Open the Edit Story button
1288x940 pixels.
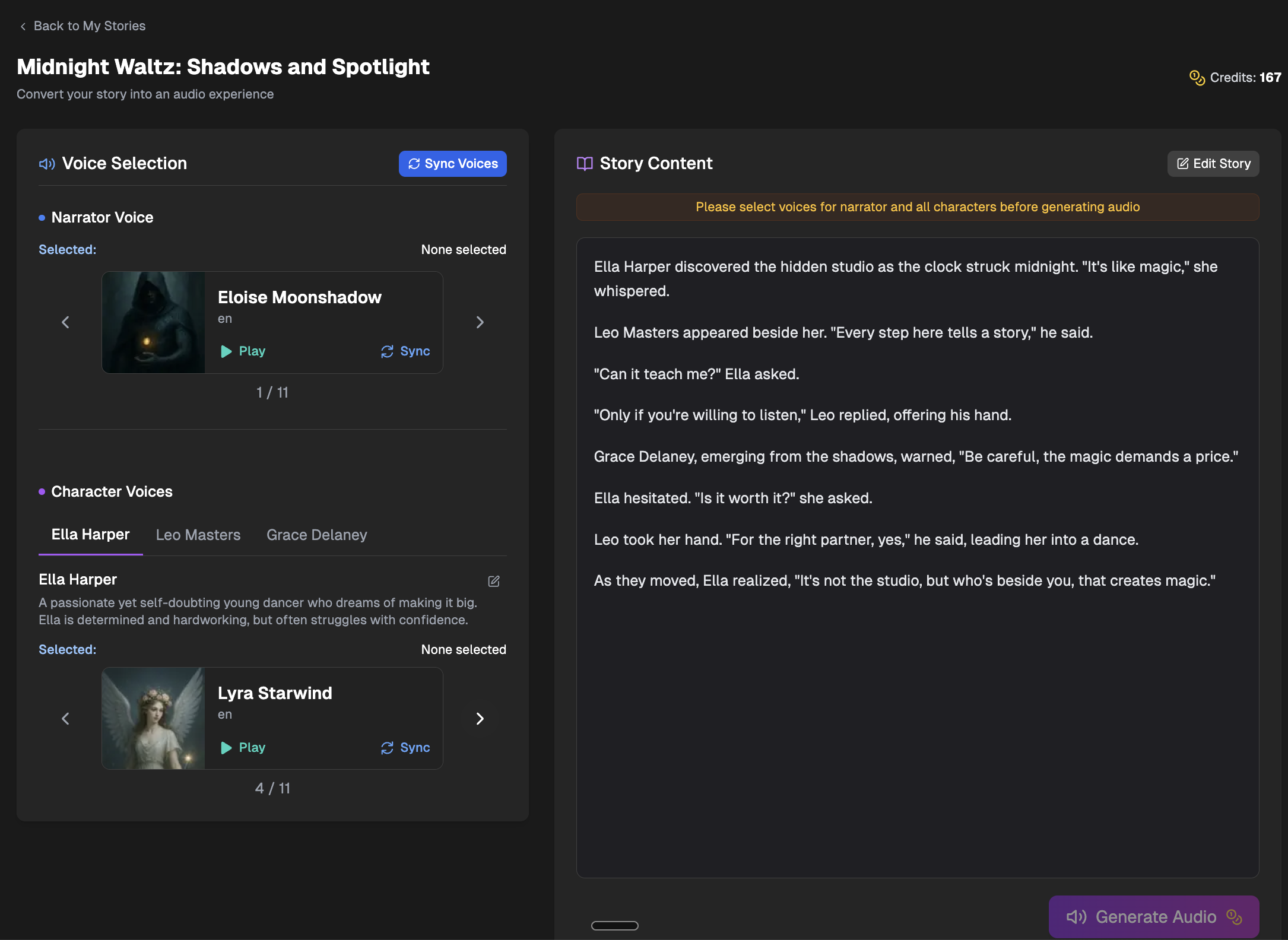coord(1213,164)
